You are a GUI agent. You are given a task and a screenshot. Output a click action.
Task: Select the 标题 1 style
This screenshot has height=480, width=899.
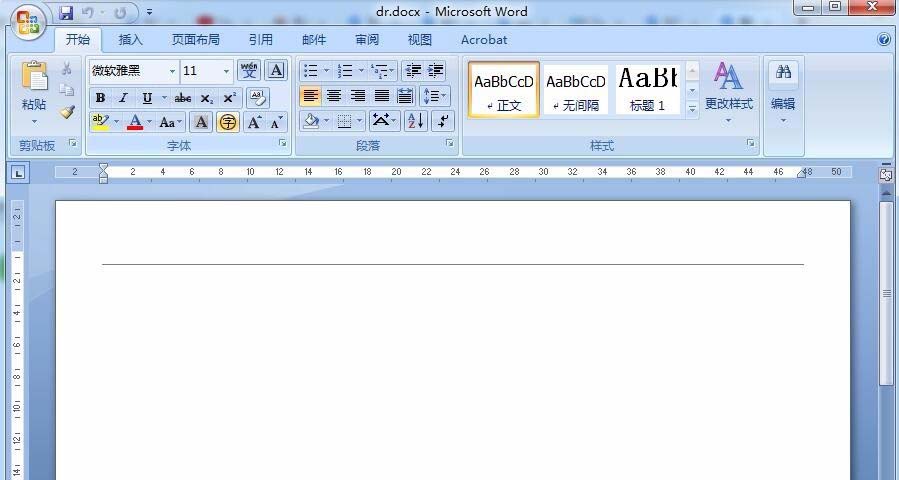(x=647, y=89)
